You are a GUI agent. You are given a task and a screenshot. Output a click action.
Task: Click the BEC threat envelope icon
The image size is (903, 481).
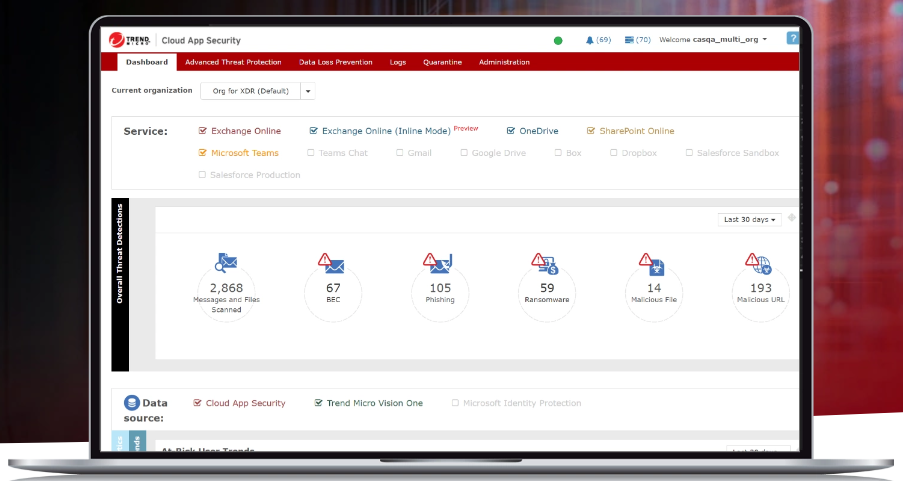pyautogui.click(x=331, y=263)
